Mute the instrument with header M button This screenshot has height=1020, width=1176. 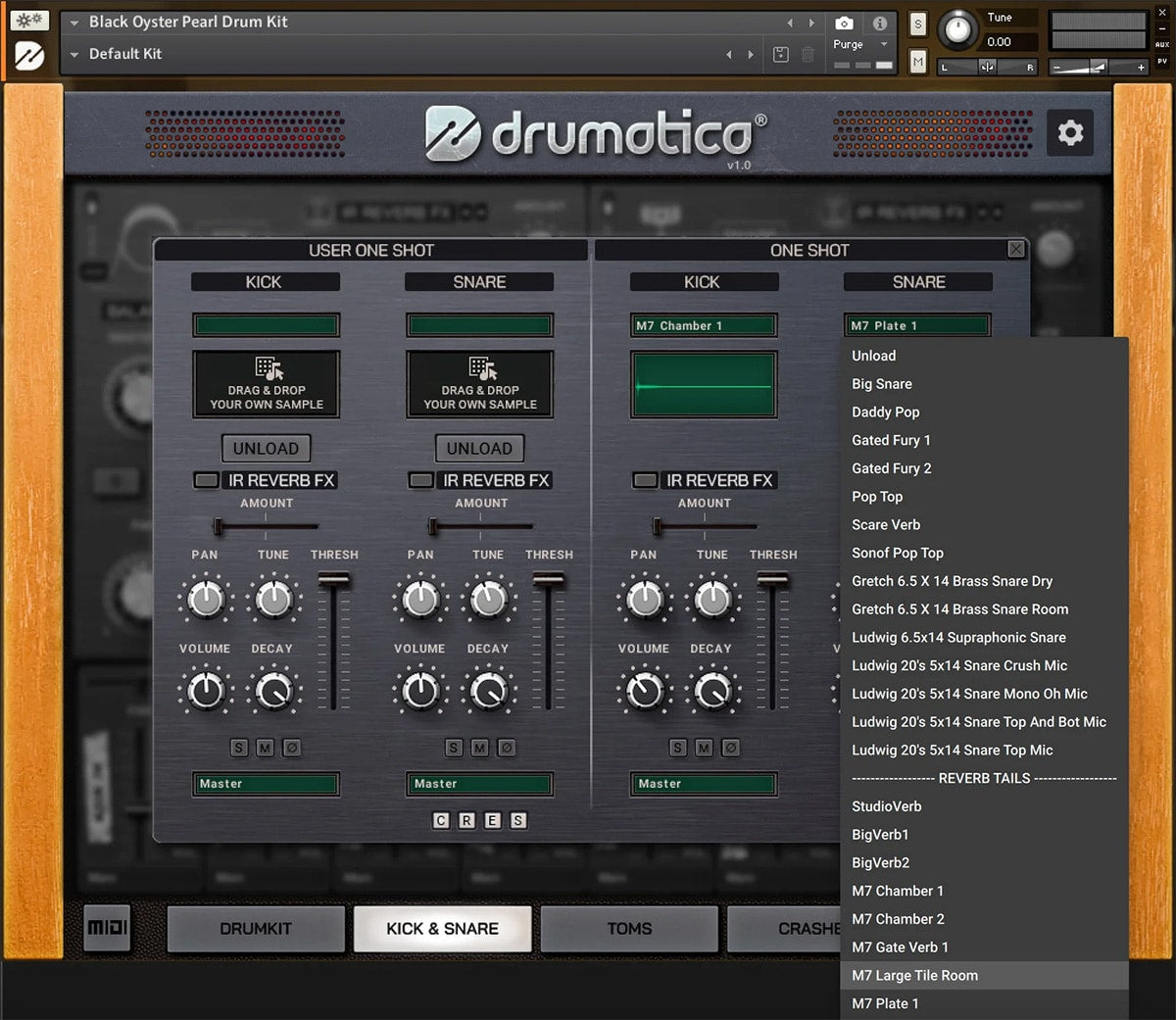tap(918, 61)
